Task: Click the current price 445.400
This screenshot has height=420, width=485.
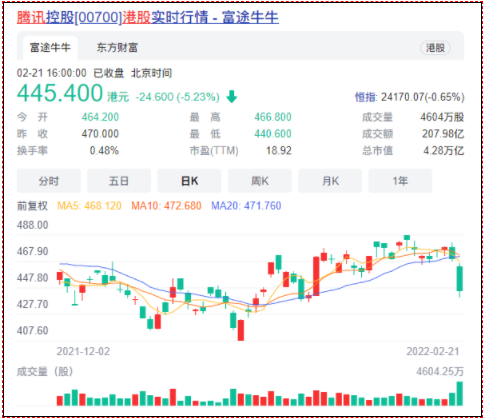Action: click(x=60, y=93)
